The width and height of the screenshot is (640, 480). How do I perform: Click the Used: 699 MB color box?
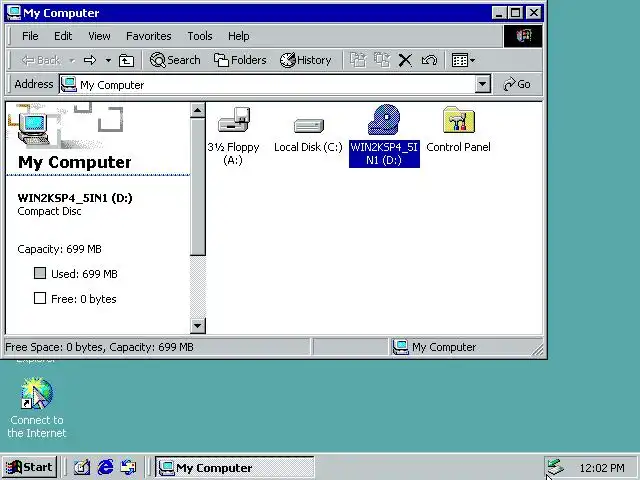coord(40,273)
